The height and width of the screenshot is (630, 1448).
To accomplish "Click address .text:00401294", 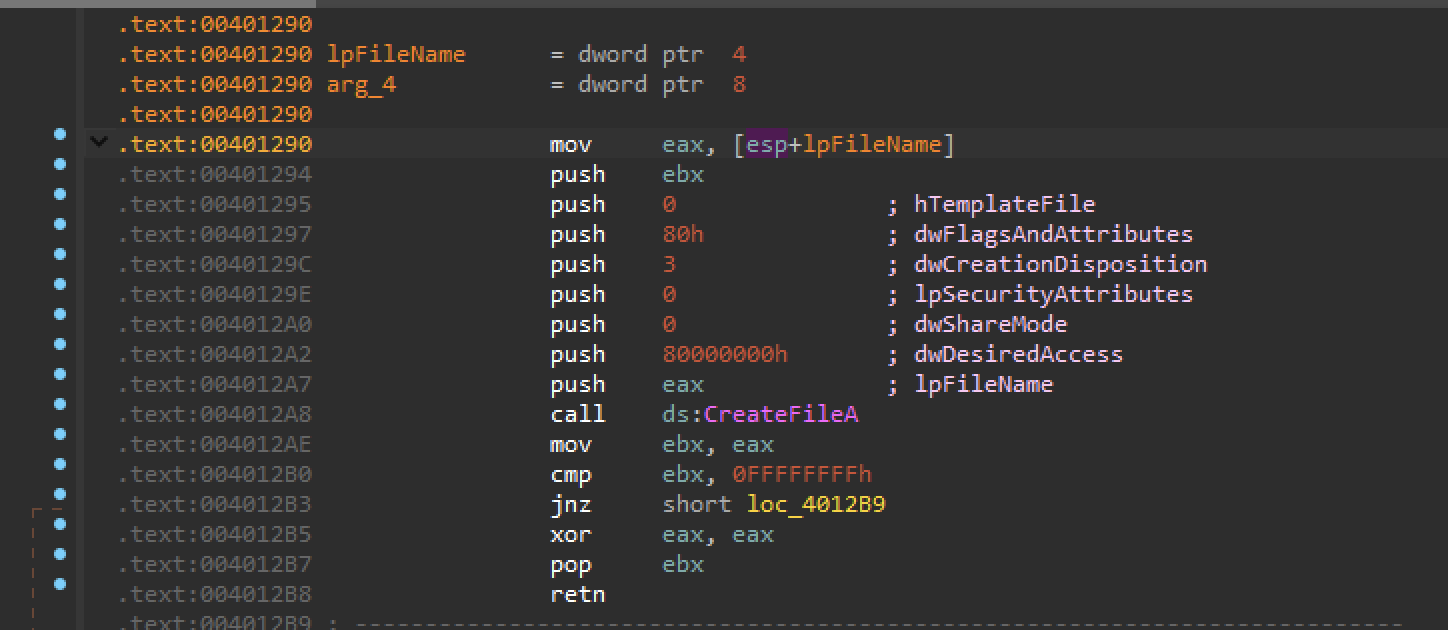I will [215, 174].
